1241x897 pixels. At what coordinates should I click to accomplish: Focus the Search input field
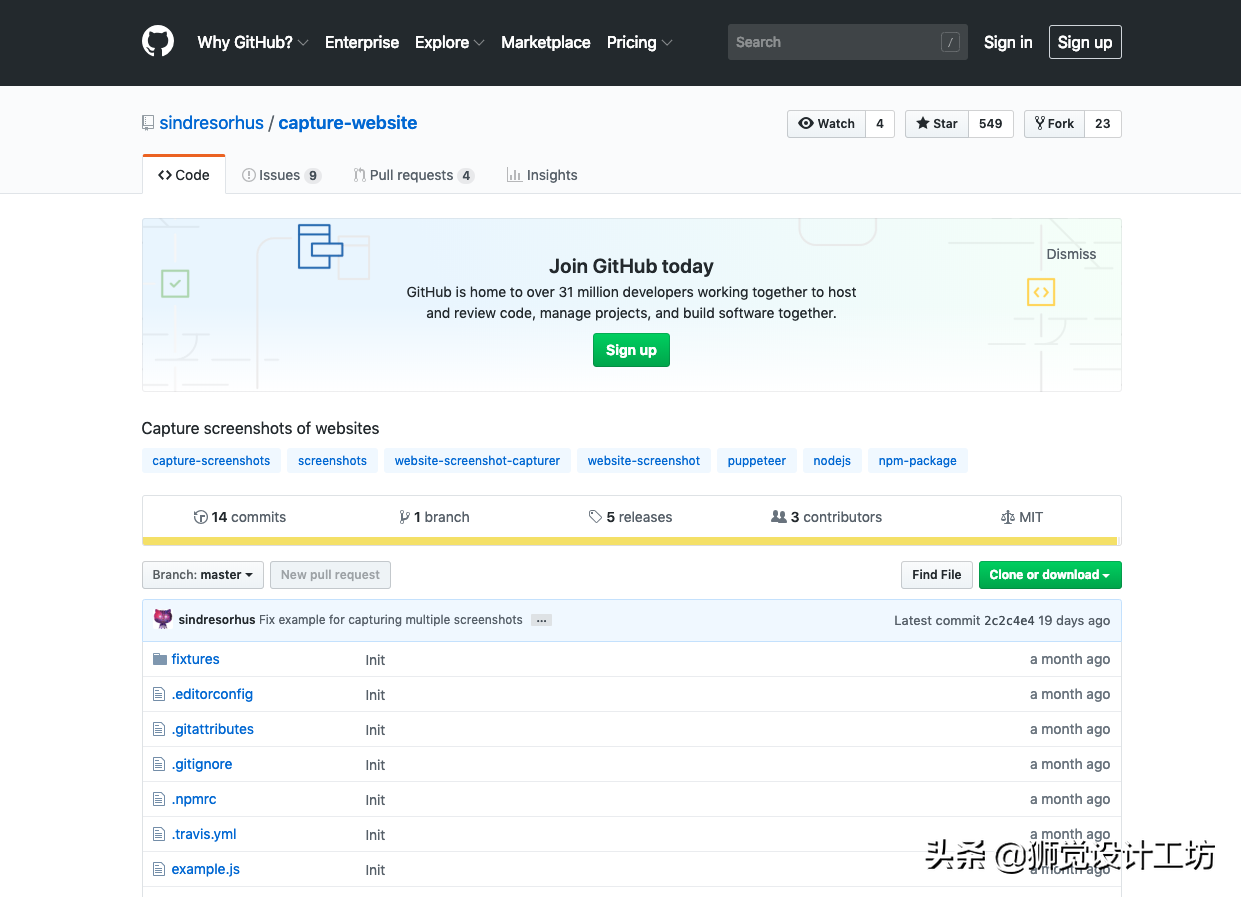point(835,42)
